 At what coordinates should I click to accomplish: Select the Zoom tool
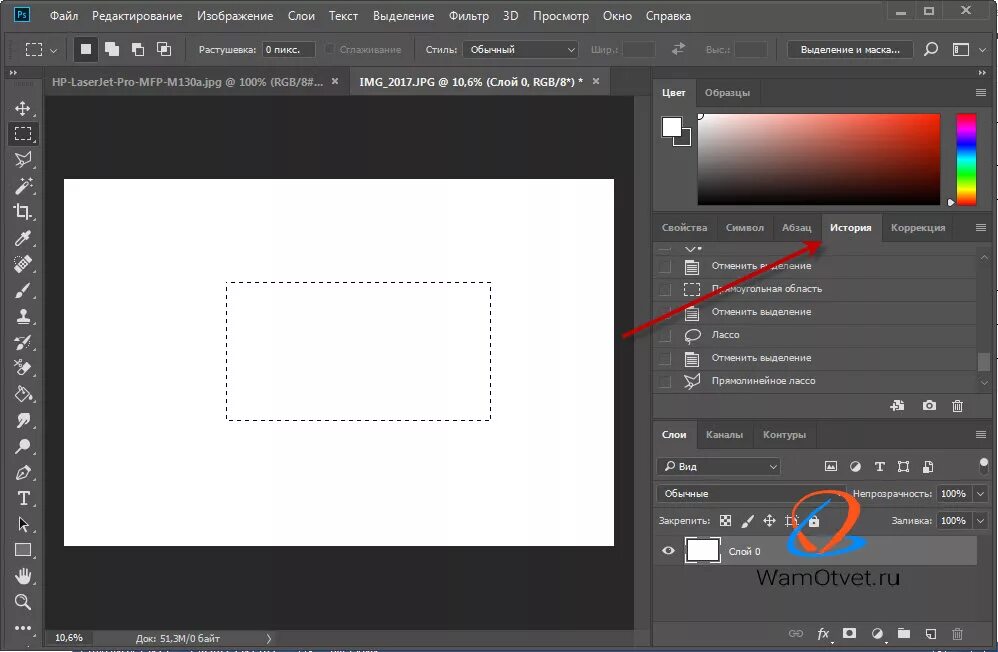23,602
